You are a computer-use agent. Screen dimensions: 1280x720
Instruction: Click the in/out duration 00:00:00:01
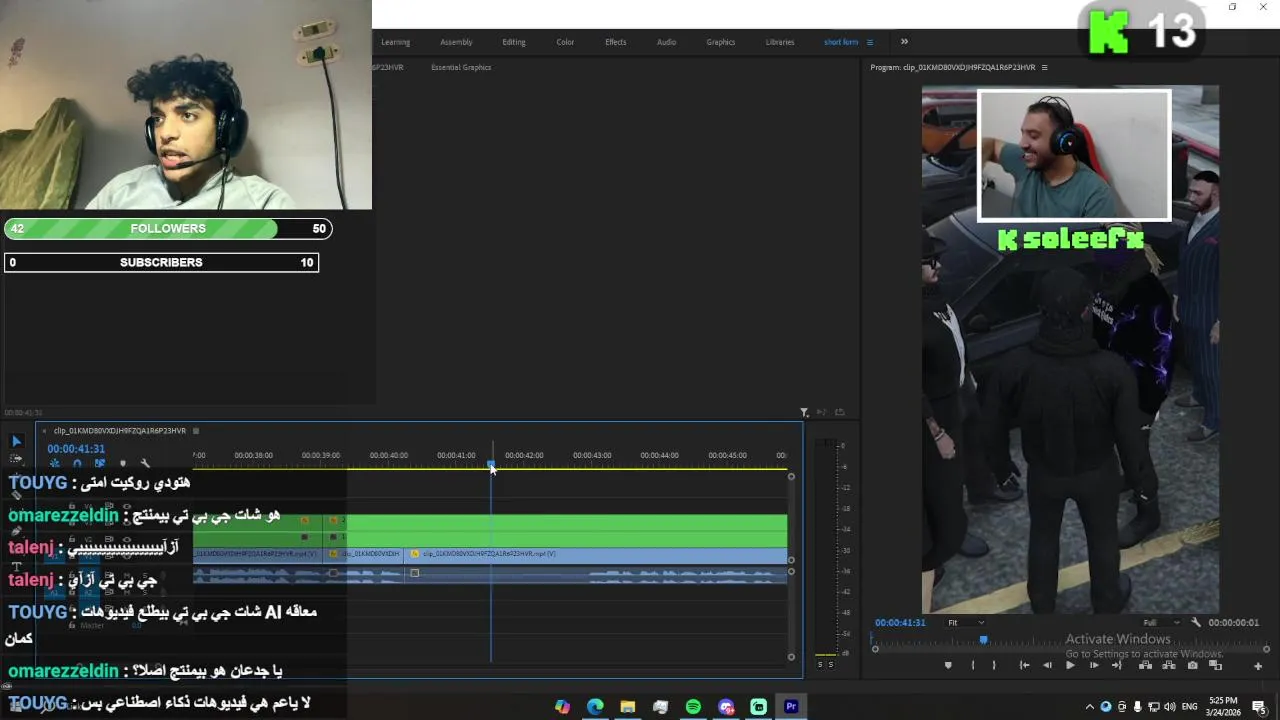1234,622
